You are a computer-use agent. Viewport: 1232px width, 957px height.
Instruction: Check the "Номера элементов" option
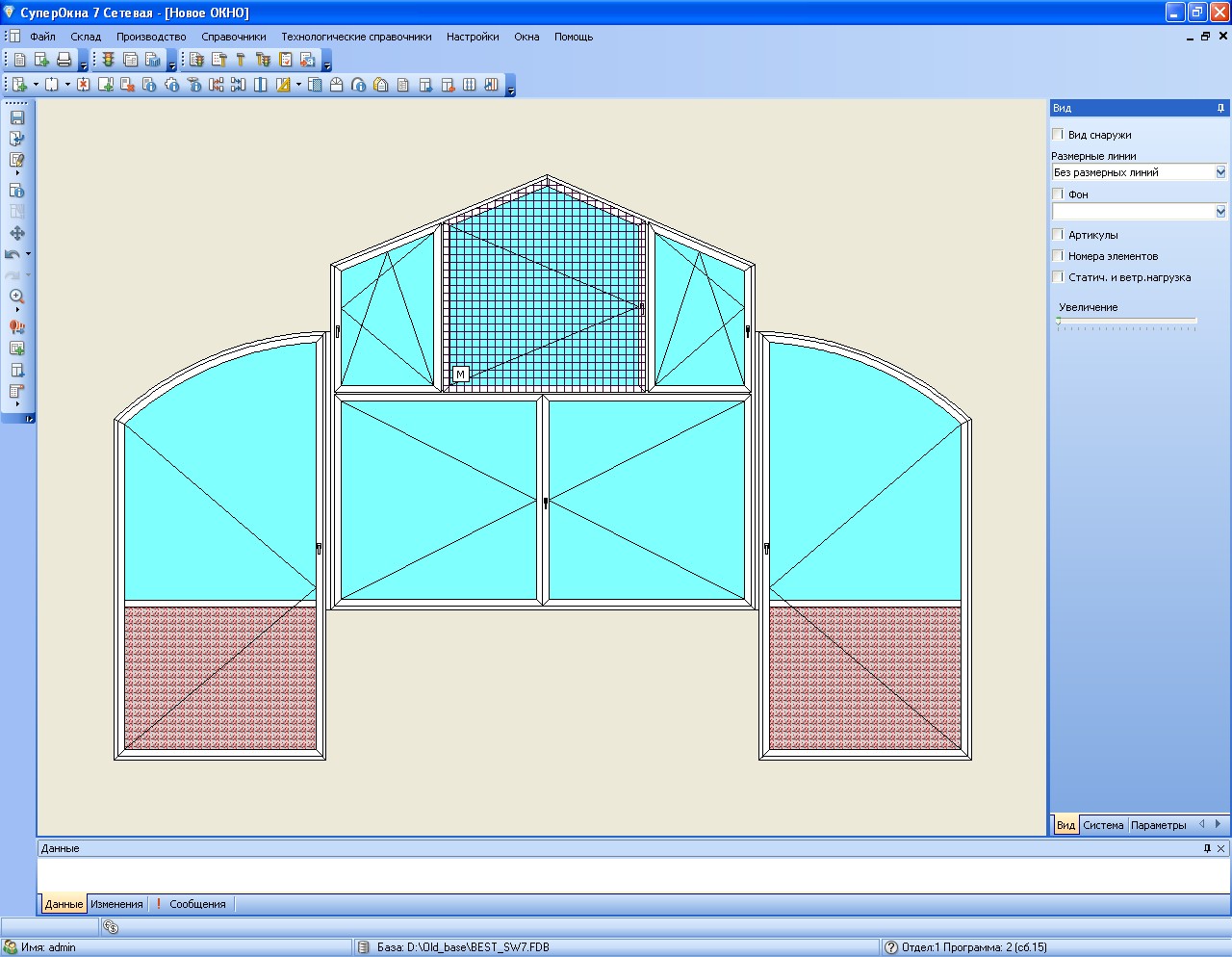point(1058,256)
